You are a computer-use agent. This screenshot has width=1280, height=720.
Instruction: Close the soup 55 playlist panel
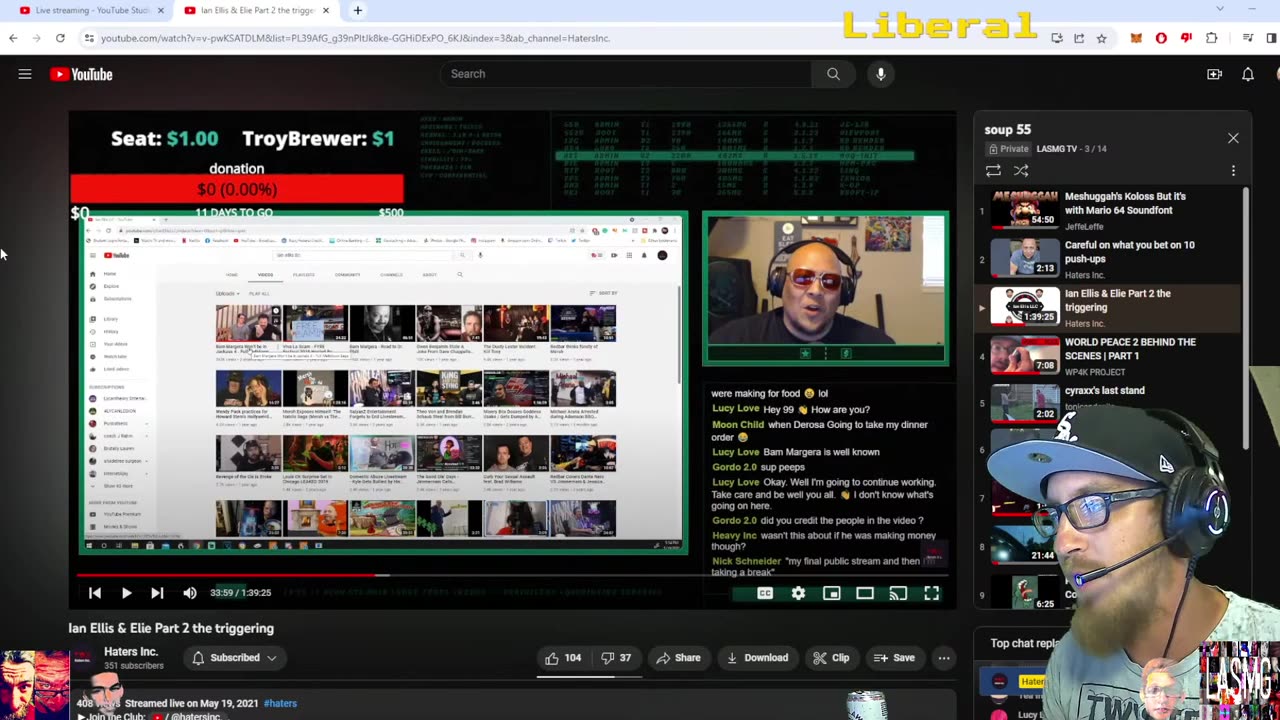[x=1233, y=138]
